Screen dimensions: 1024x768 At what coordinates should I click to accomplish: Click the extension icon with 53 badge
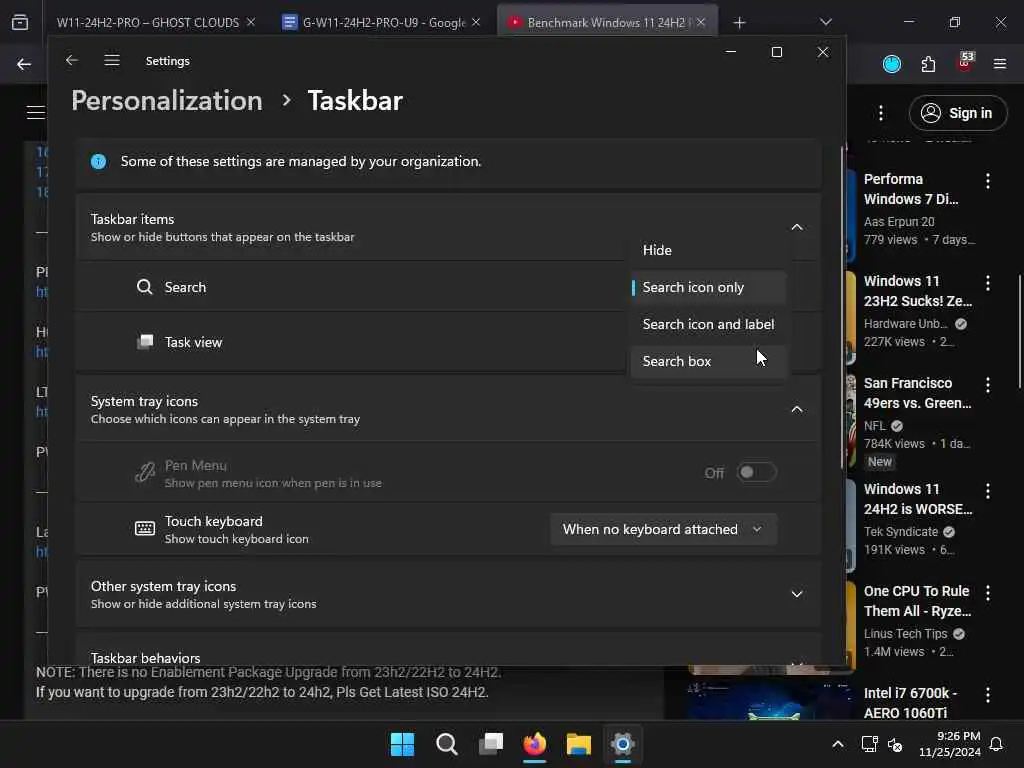tap(965, 62)
